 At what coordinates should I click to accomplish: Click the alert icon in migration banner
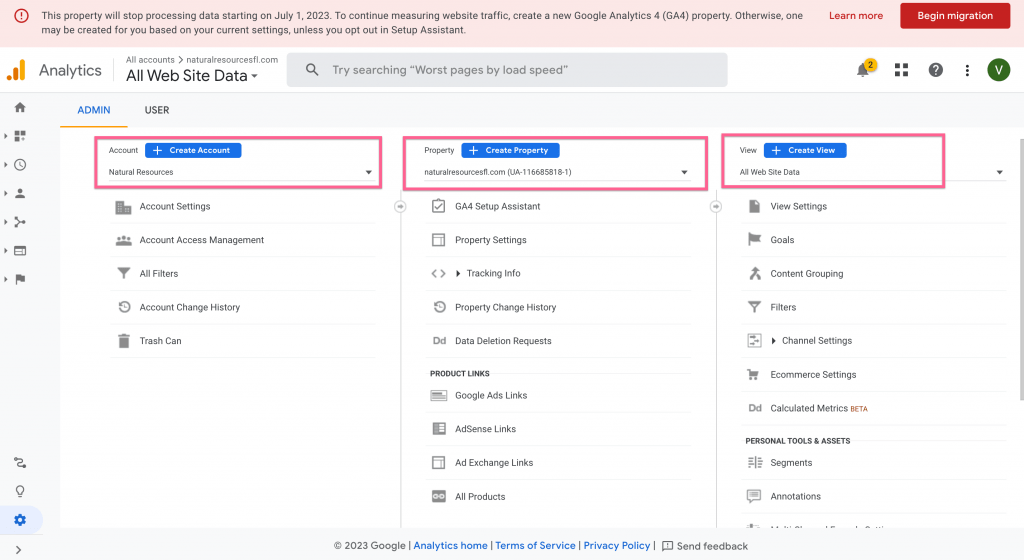[22, 16]
